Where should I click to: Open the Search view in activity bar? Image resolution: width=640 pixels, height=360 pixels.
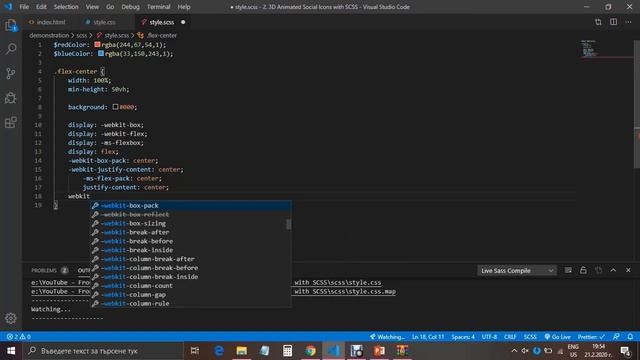[x=11, y=49]
